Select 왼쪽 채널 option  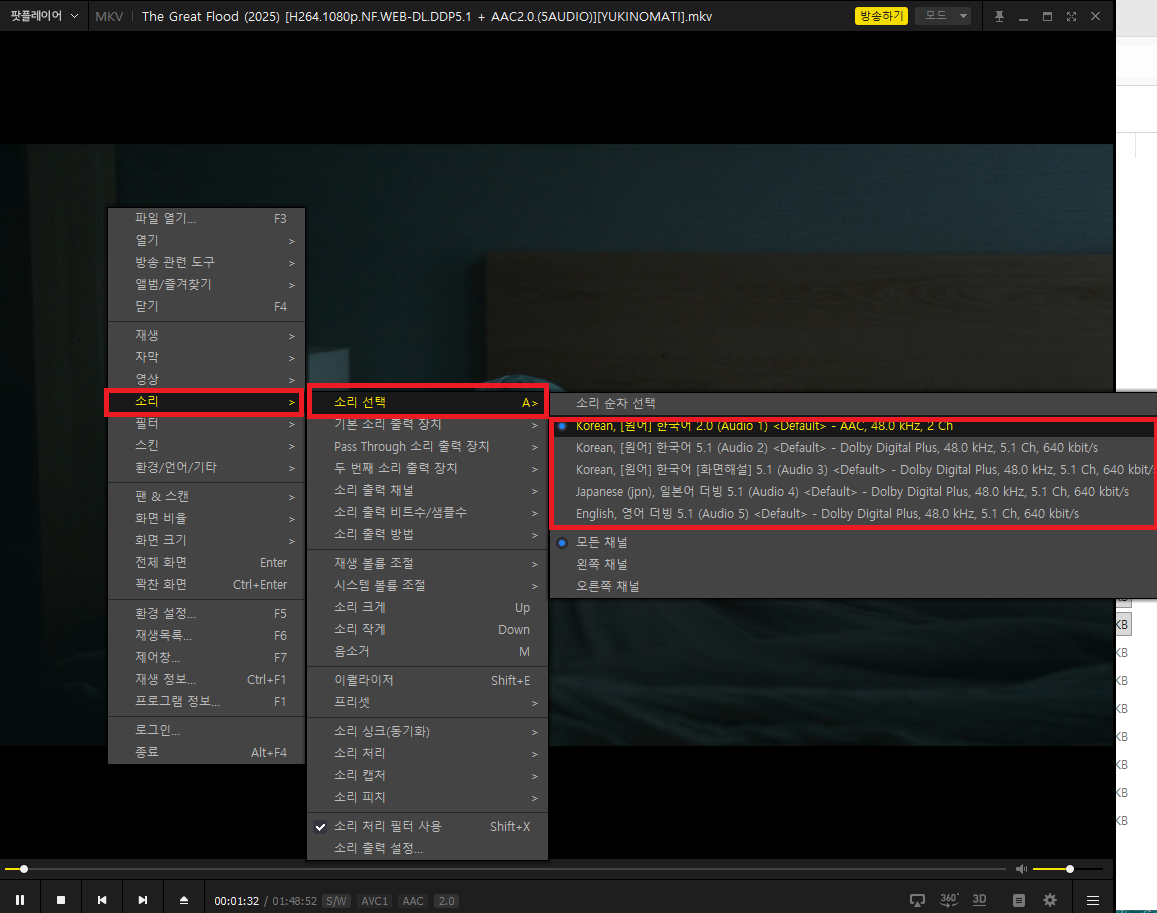pyautogui.click(x=853, y=565)
